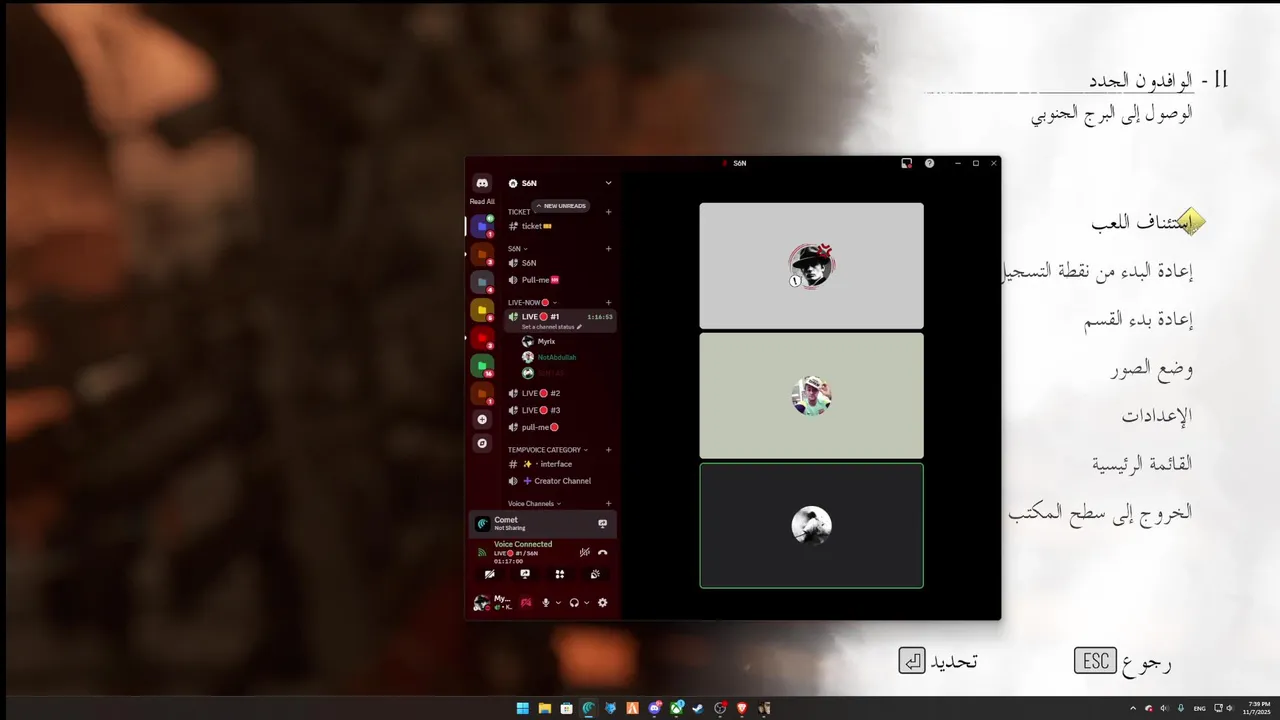Image resolution: width=1280 pixels, height=720 pixels.
Task: Select وضع الصور in game menu
Action: tap(1151, 368)
